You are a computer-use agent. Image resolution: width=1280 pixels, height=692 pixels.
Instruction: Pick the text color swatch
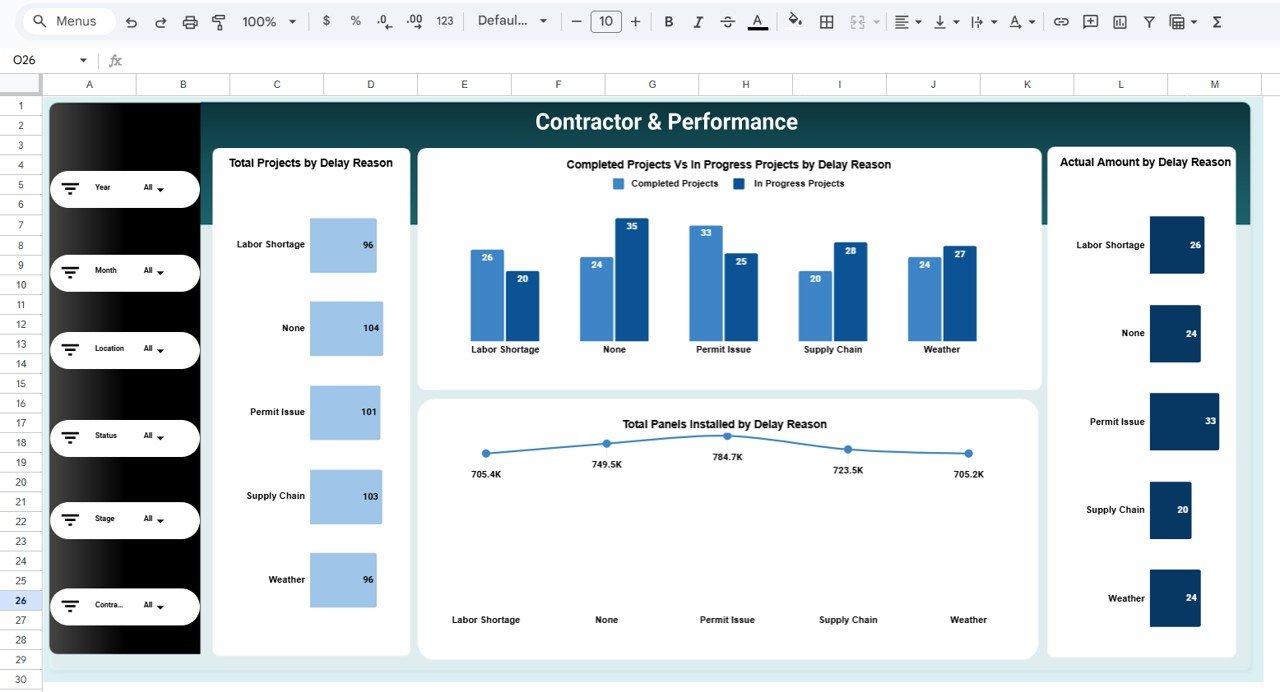[x=757, y=20]
